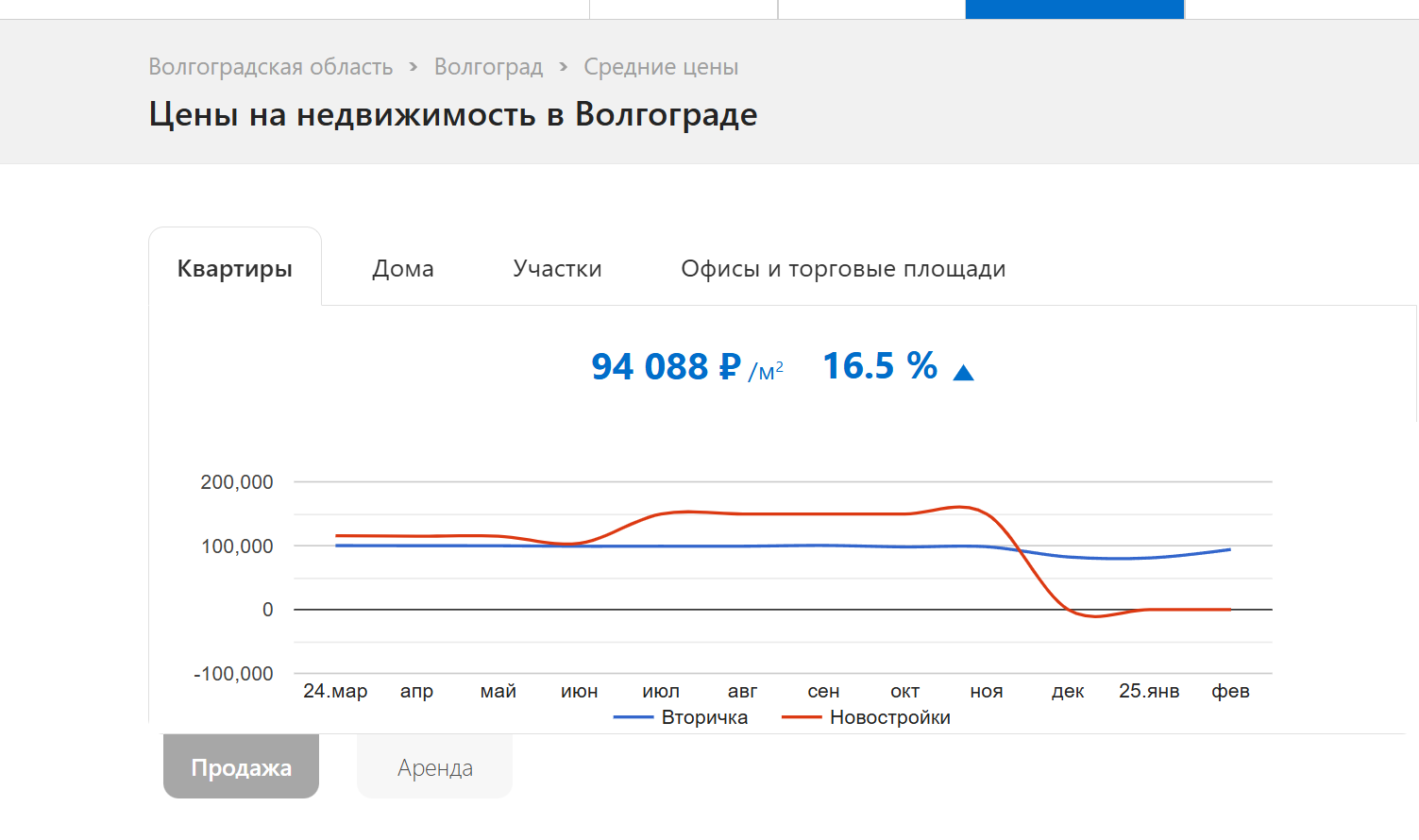Screen dimensions: 1419x840
Task: Click the 16.5 % change figure
Action: tap(880, 366)
